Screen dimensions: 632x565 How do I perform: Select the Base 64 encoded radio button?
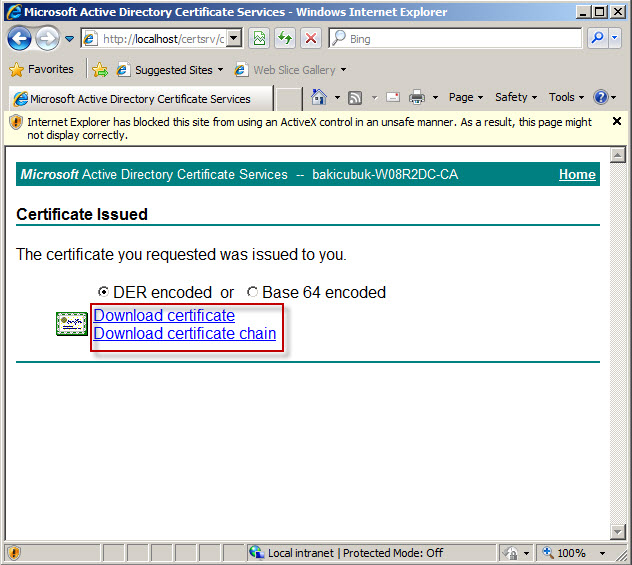click(252, 292)
